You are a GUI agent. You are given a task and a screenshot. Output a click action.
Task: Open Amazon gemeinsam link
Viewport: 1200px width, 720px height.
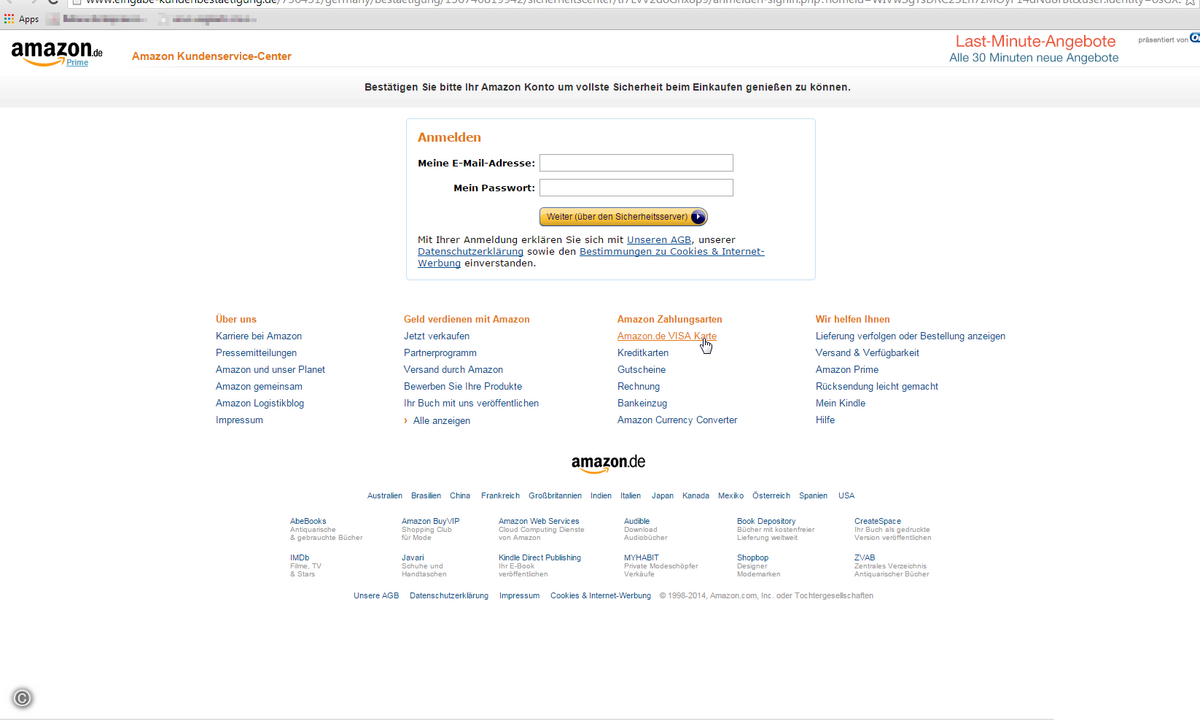[259, 387]
